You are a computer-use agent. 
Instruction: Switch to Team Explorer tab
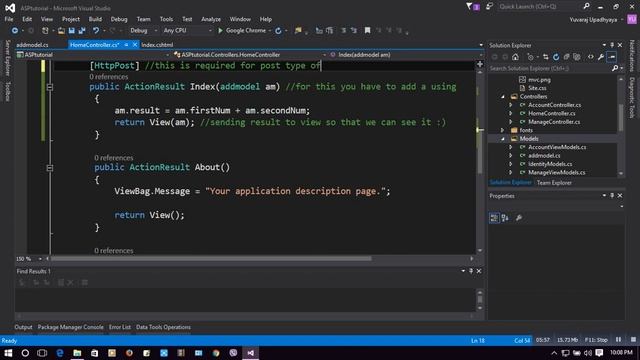(x=554, y=183)
